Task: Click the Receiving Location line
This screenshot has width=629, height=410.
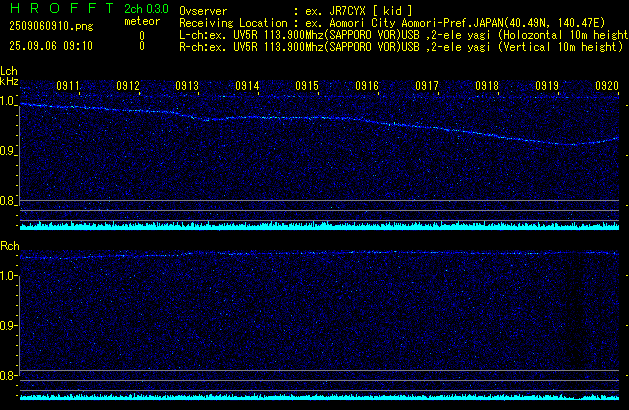Action: point(392,23)
